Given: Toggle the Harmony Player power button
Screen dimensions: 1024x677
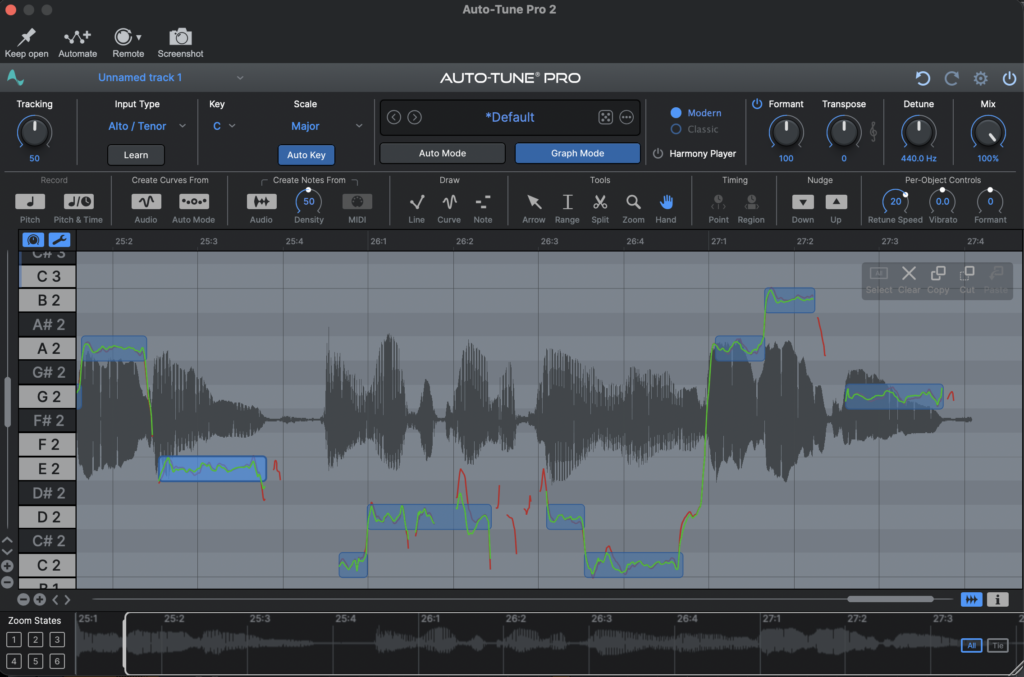Looking at the screenshot, I should (x=658, y=153).
